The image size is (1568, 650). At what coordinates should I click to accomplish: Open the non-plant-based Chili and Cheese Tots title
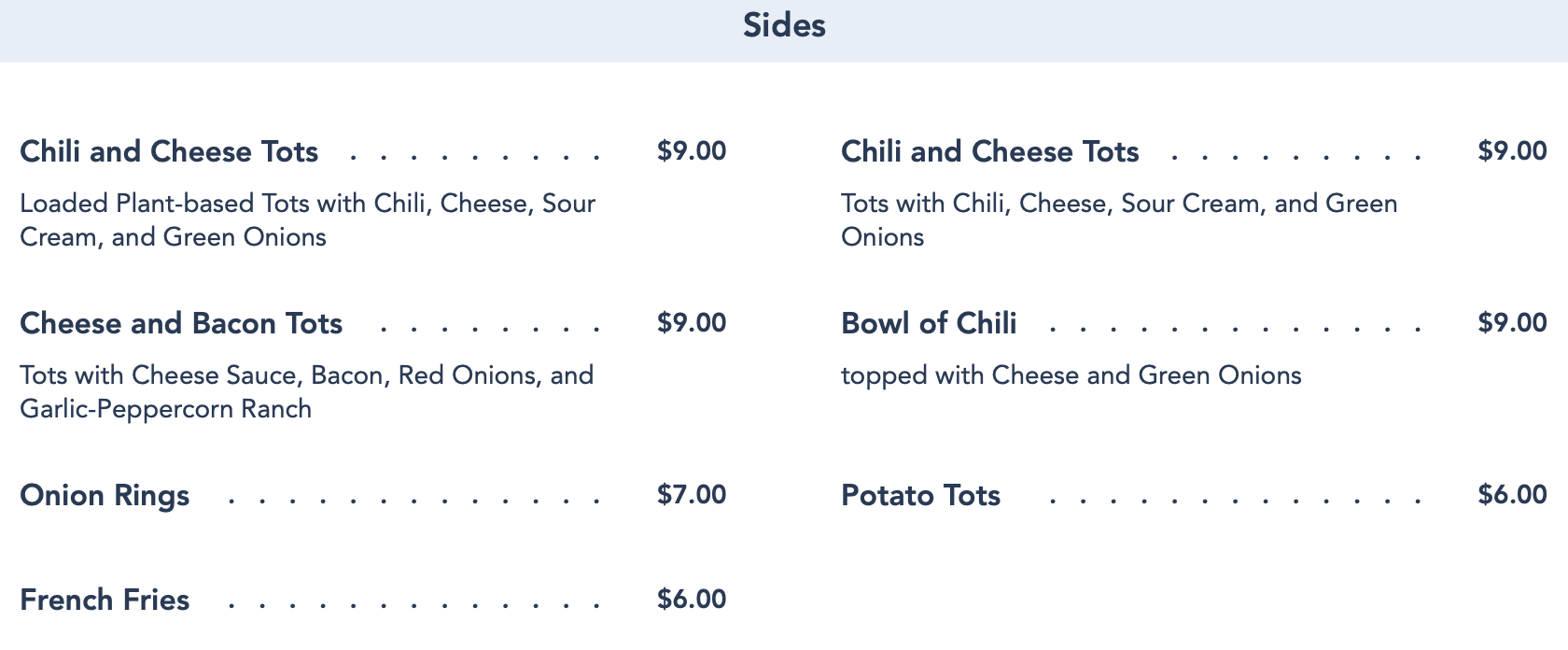tap(989, 151)
